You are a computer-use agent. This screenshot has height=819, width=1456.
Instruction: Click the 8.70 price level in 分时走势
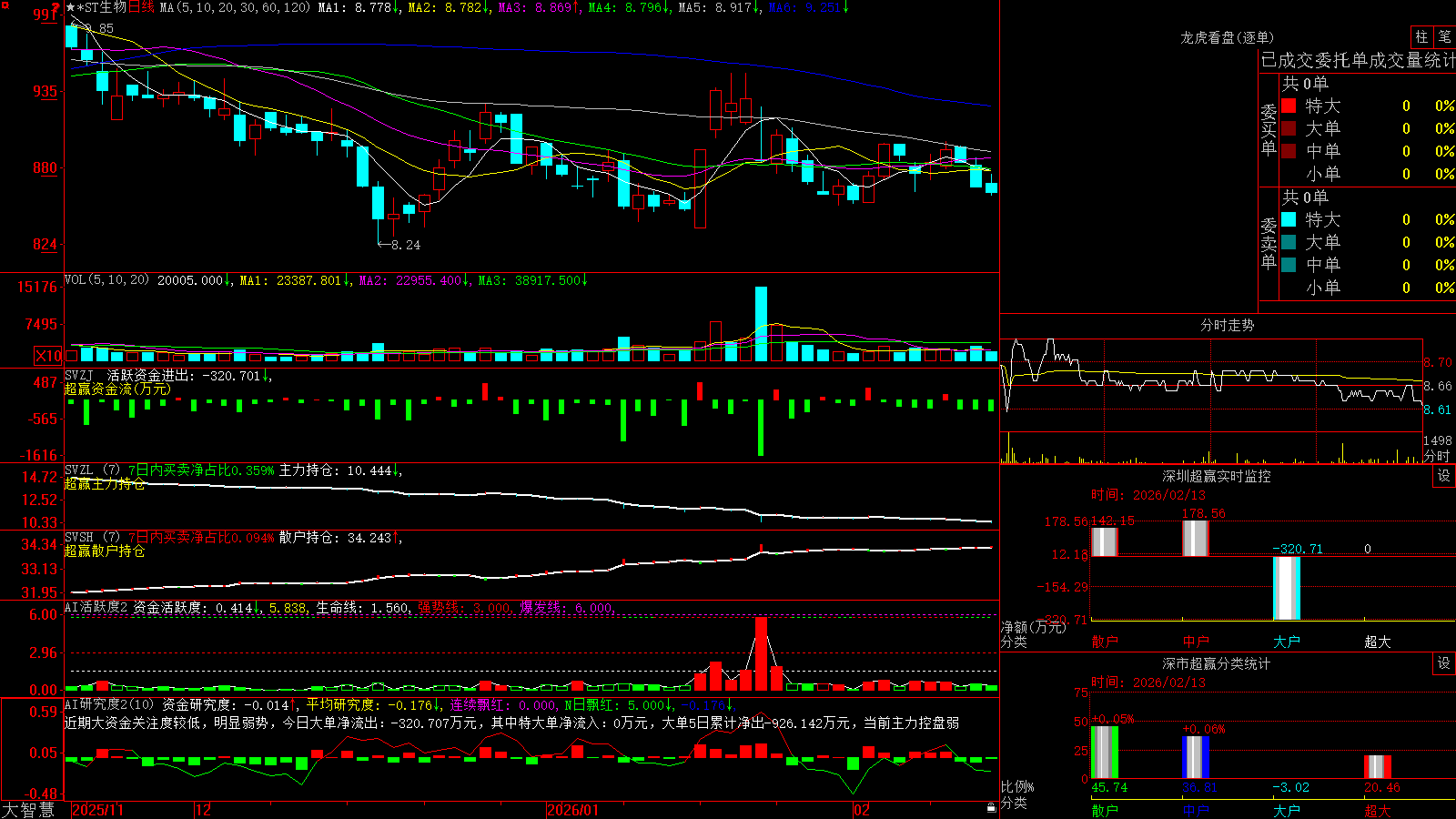1438,362
